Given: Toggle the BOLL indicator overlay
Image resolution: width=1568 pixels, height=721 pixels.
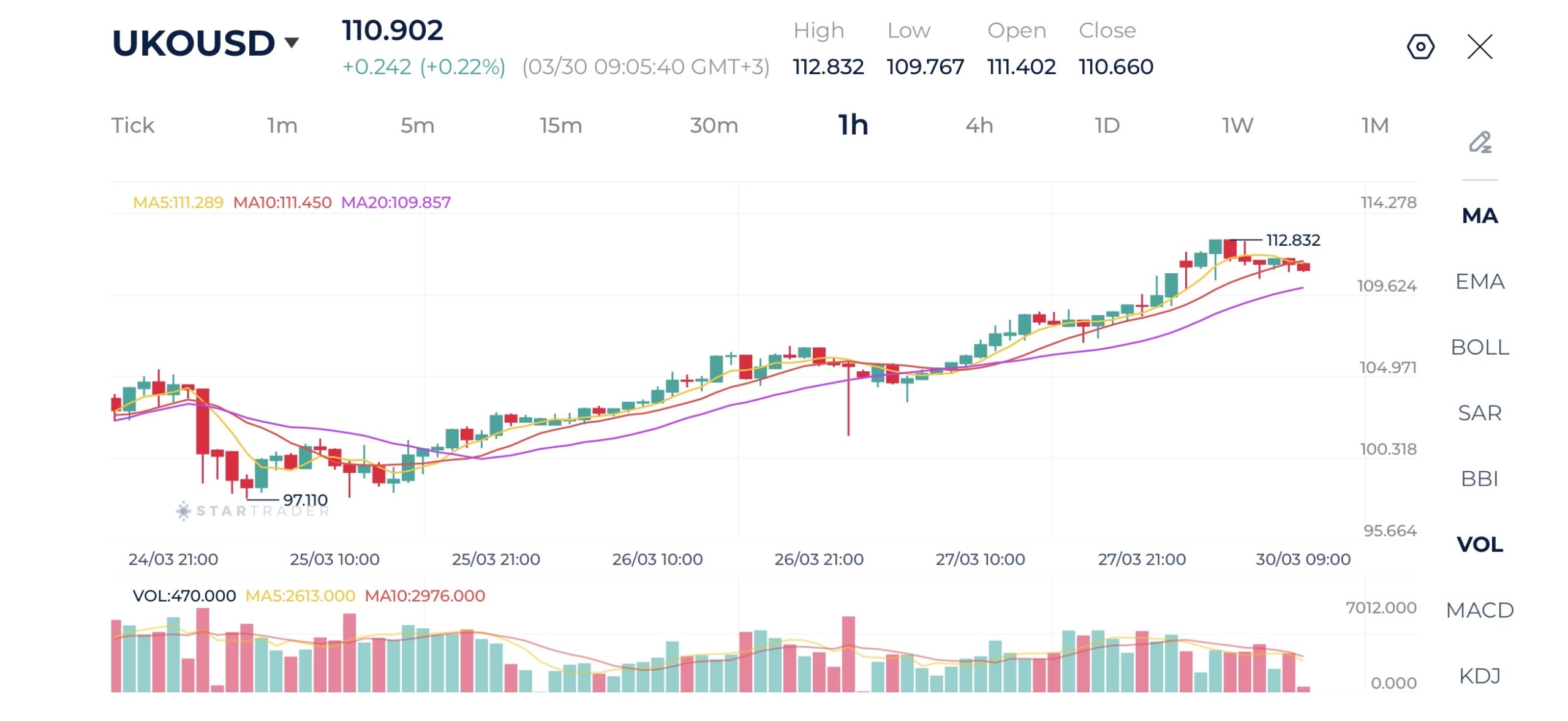Looking at the screenshot, I should (x=1479, y=347).
